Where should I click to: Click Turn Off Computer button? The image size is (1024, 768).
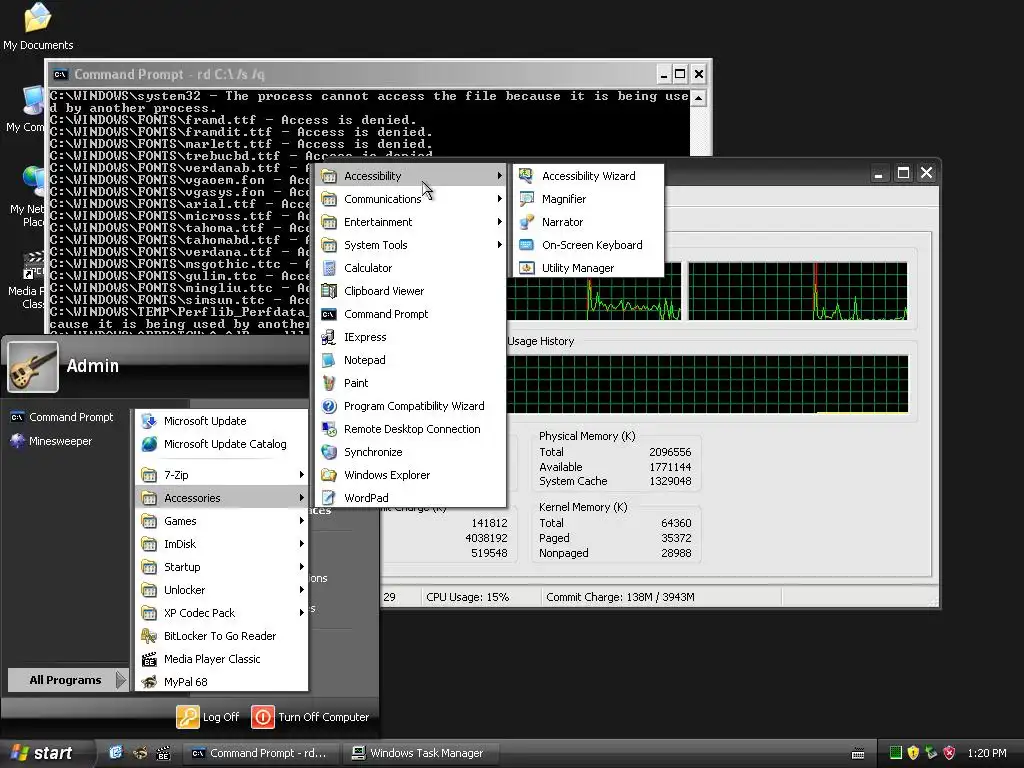point(310,717)
